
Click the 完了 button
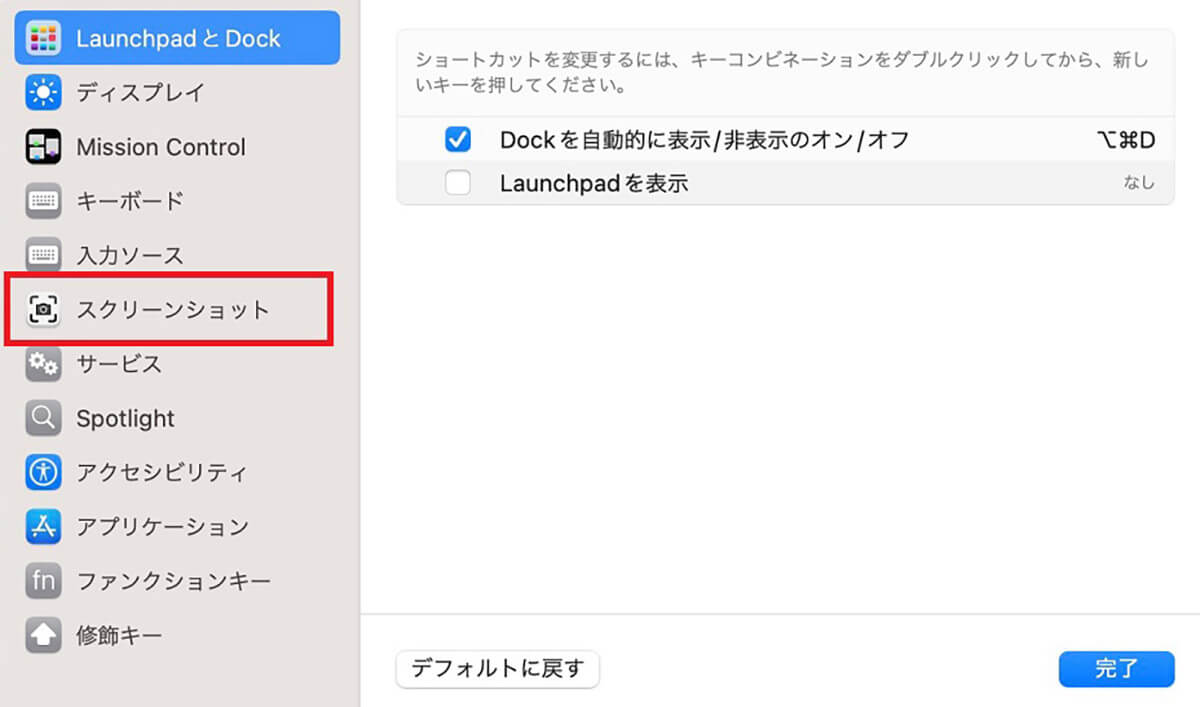coord(1116,669)
